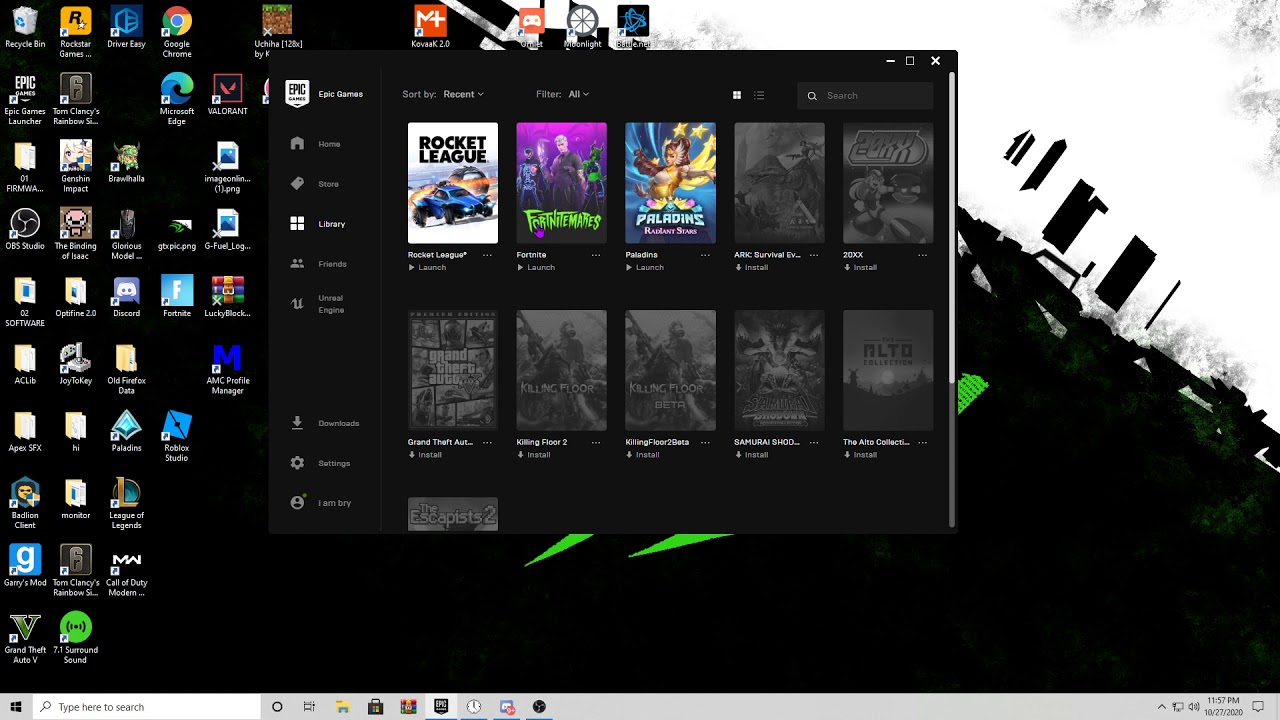Select League of Legends desktop icon
1280x720 pixels.
(126, 503)
